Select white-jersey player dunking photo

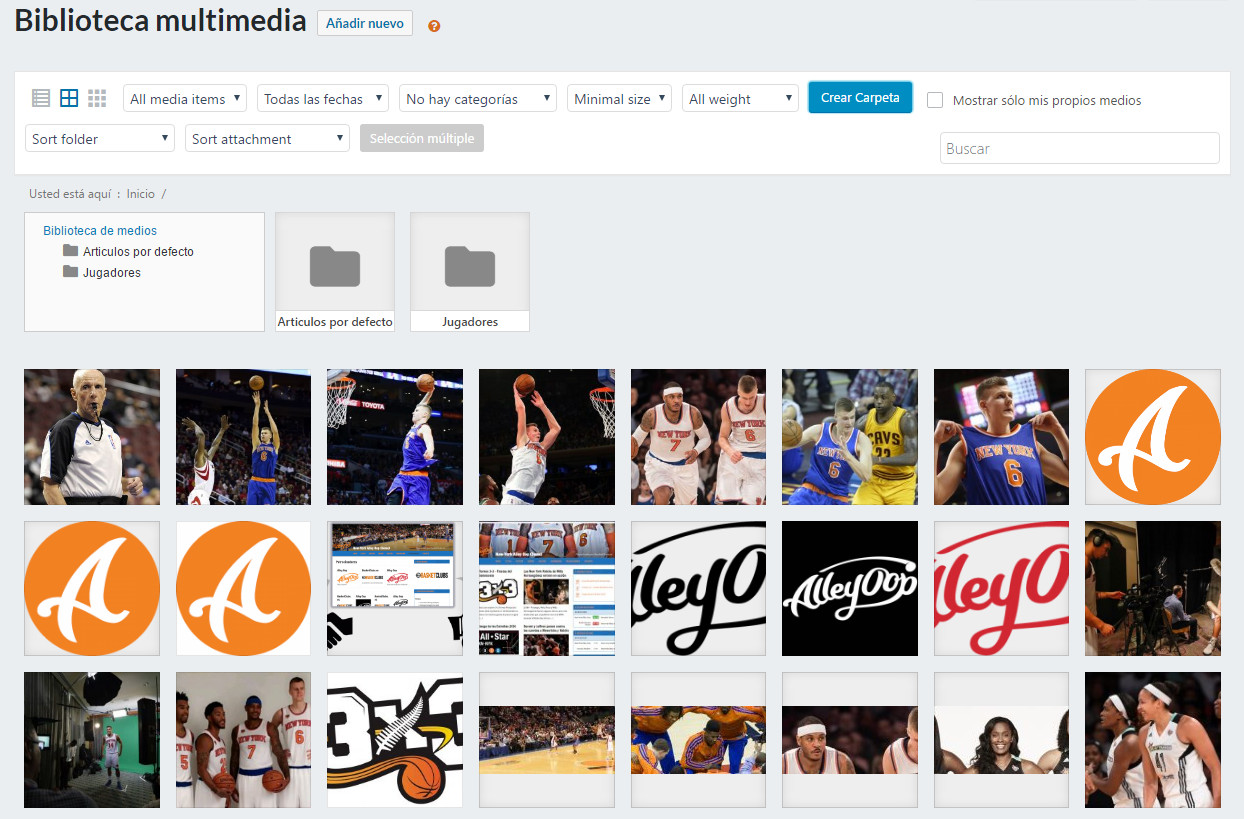[547, 437]
